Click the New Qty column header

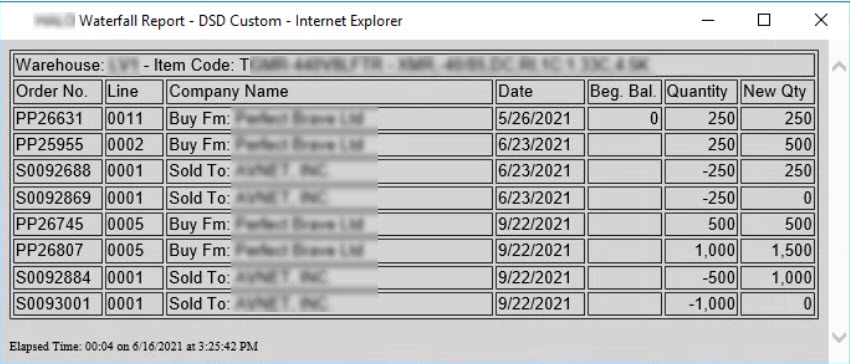pos(777,92)
